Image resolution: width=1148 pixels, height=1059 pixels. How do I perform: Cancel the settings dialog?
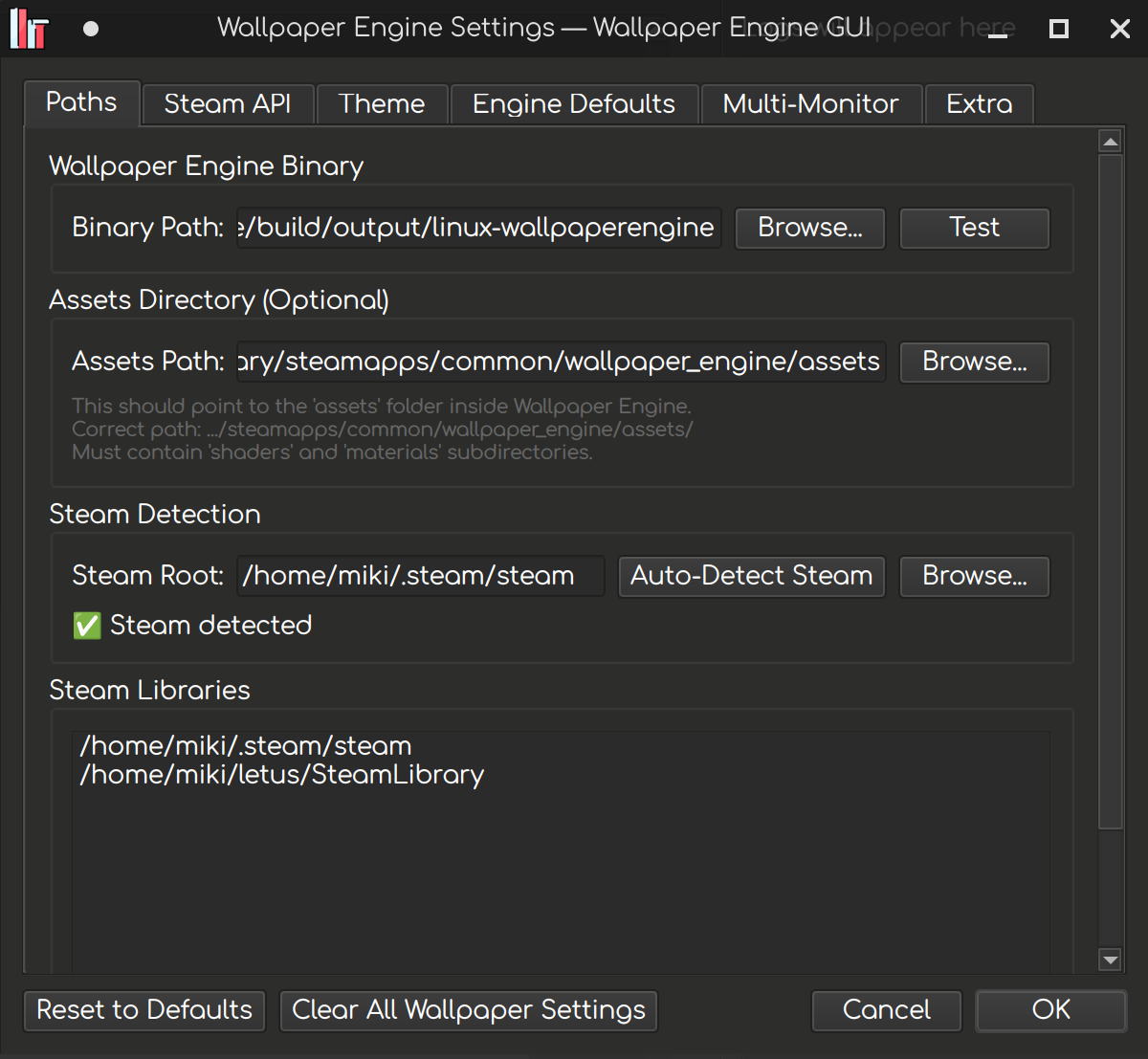tap(887, 1010)
